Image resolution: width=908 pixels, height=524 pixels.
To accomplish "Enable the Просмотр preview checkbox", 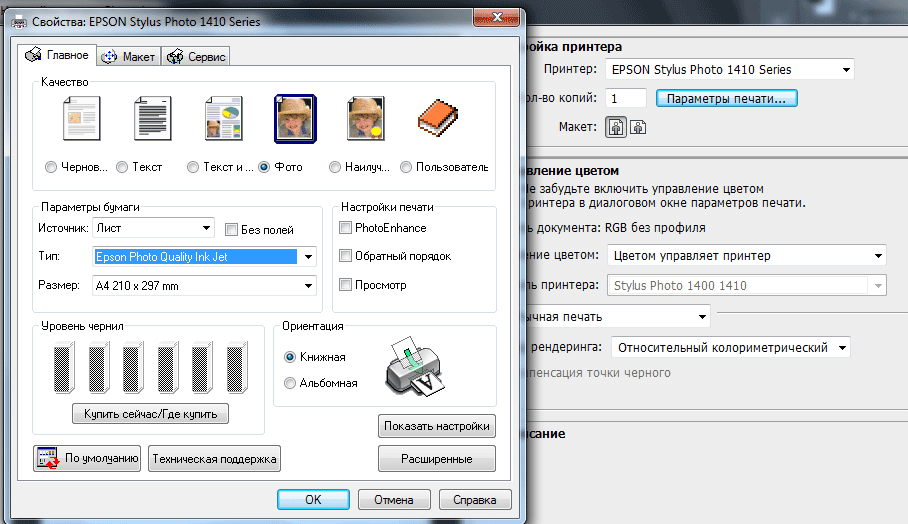I will (x=345, y=284).
